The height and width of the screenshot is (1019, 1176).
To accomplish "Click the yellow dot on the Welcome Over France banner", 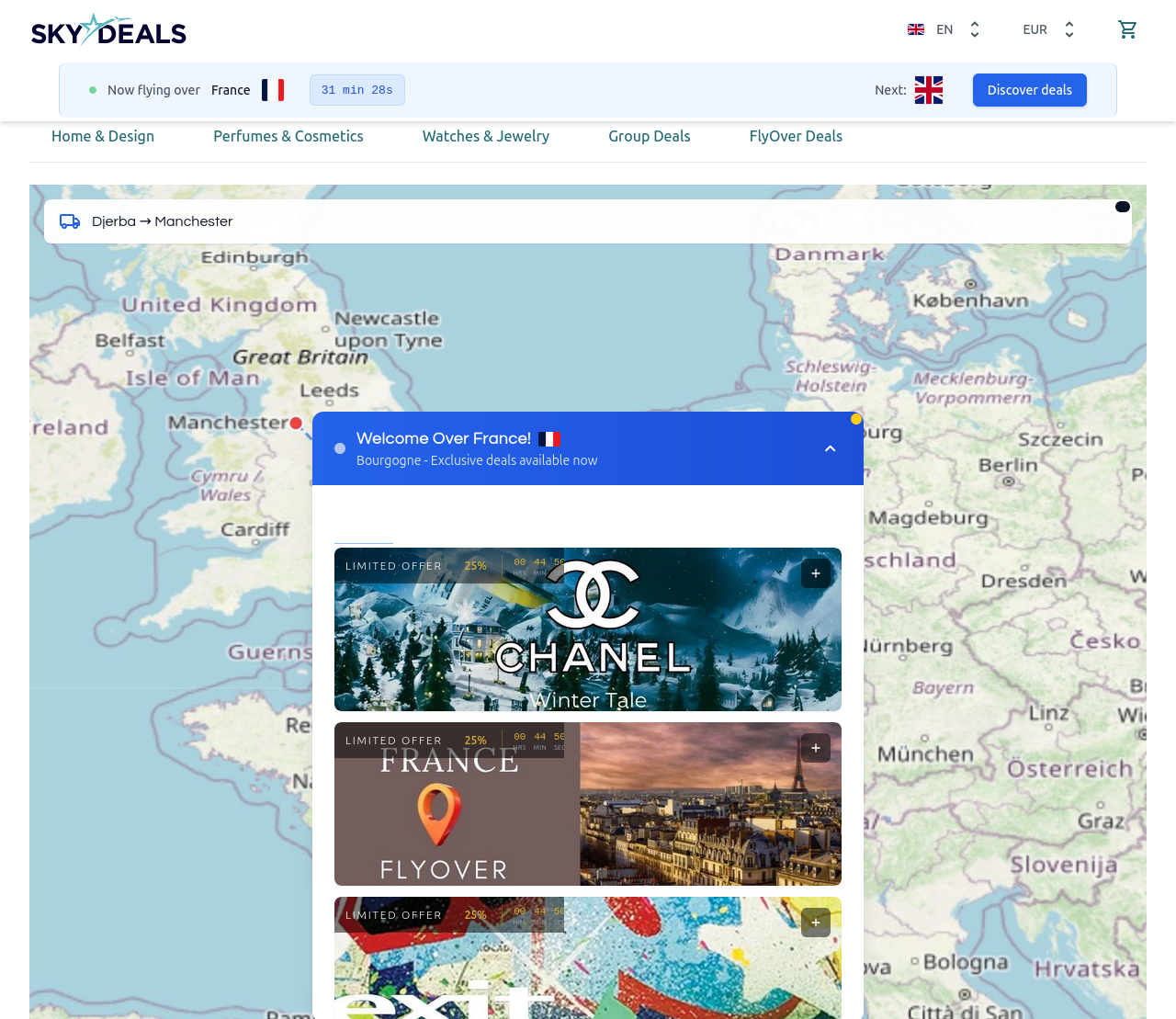I will [855, 418].
